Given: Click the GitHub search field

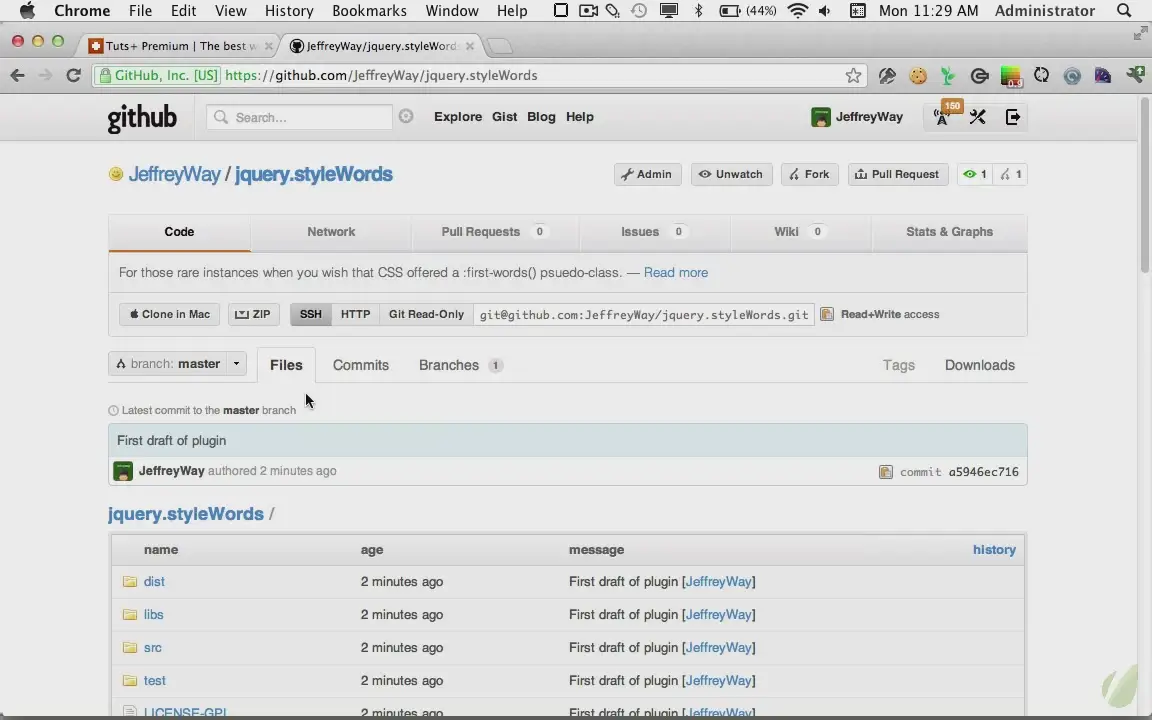Looking at the screenshot, I should click(299, 117).
